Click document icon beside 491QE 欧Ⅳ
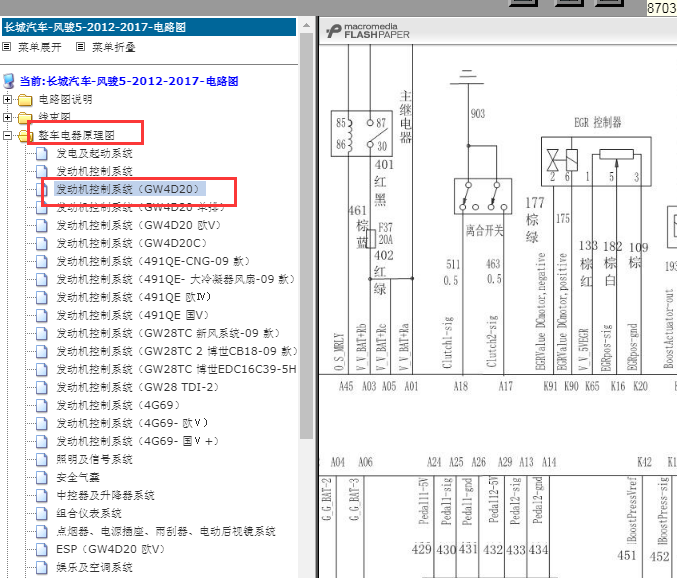The image size is (677, 578). coord(41,297)
